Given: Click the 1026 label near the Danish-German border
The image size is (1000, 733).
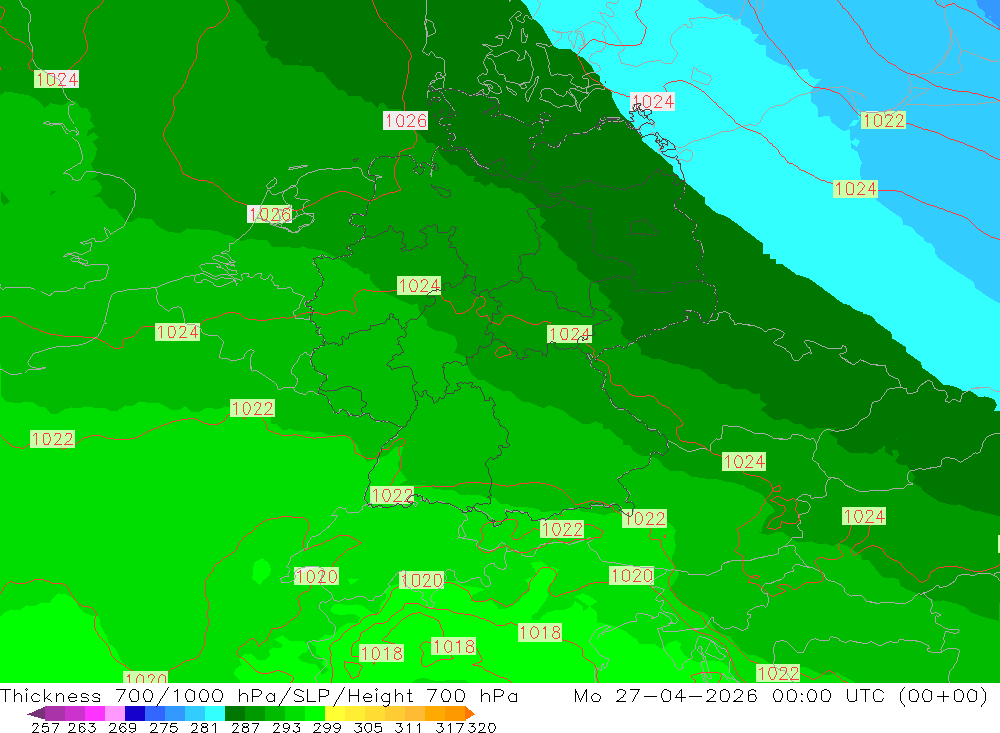Looking at the screenshot, I should [x=406, y=121].
